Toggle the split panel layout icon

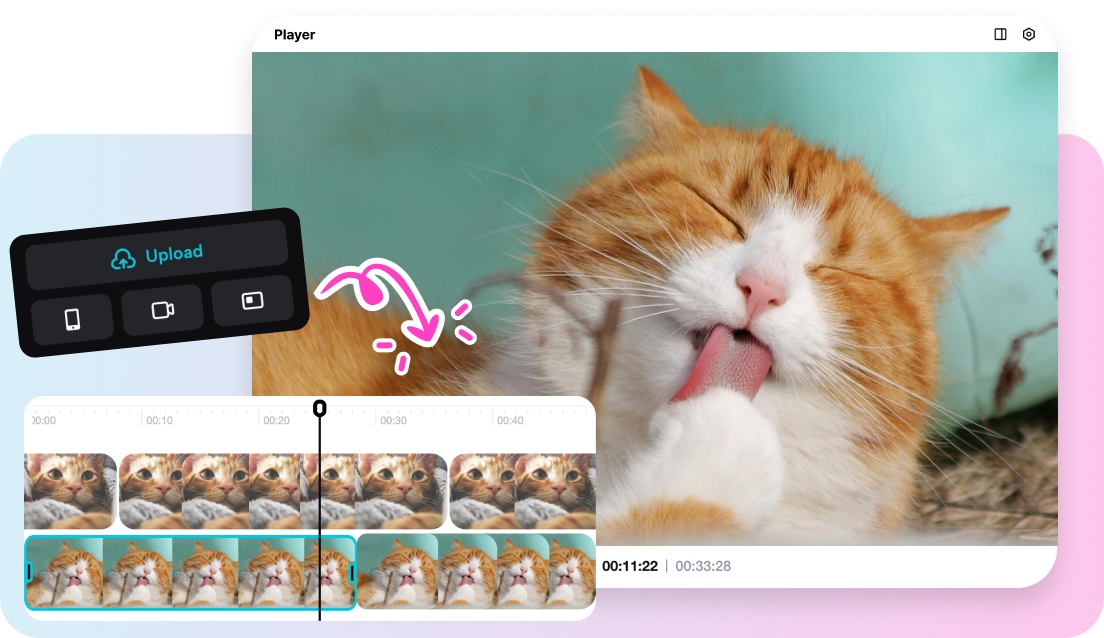point(1000,34)
